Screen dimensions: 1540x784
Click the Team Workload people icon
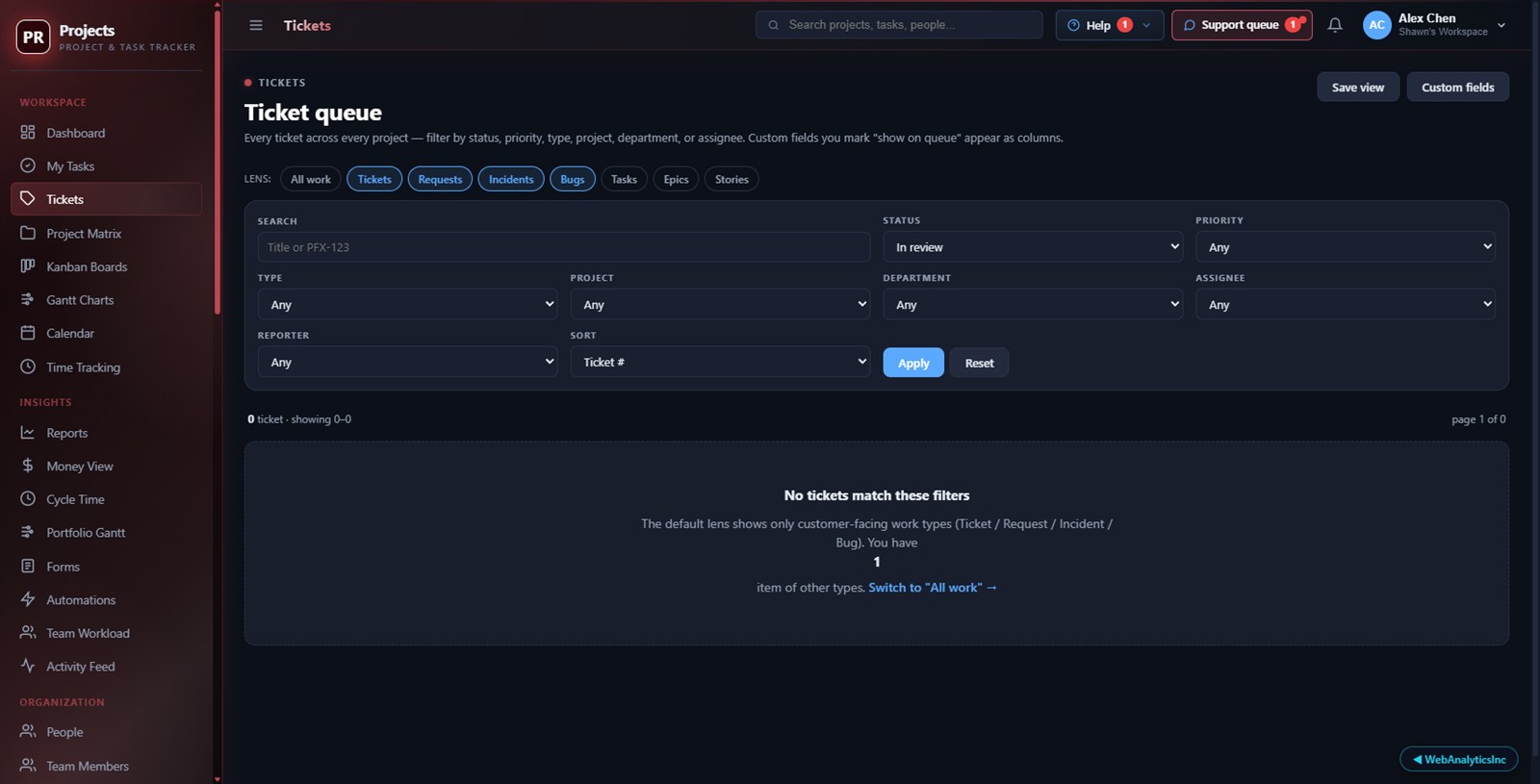click(x=28, y=633)
